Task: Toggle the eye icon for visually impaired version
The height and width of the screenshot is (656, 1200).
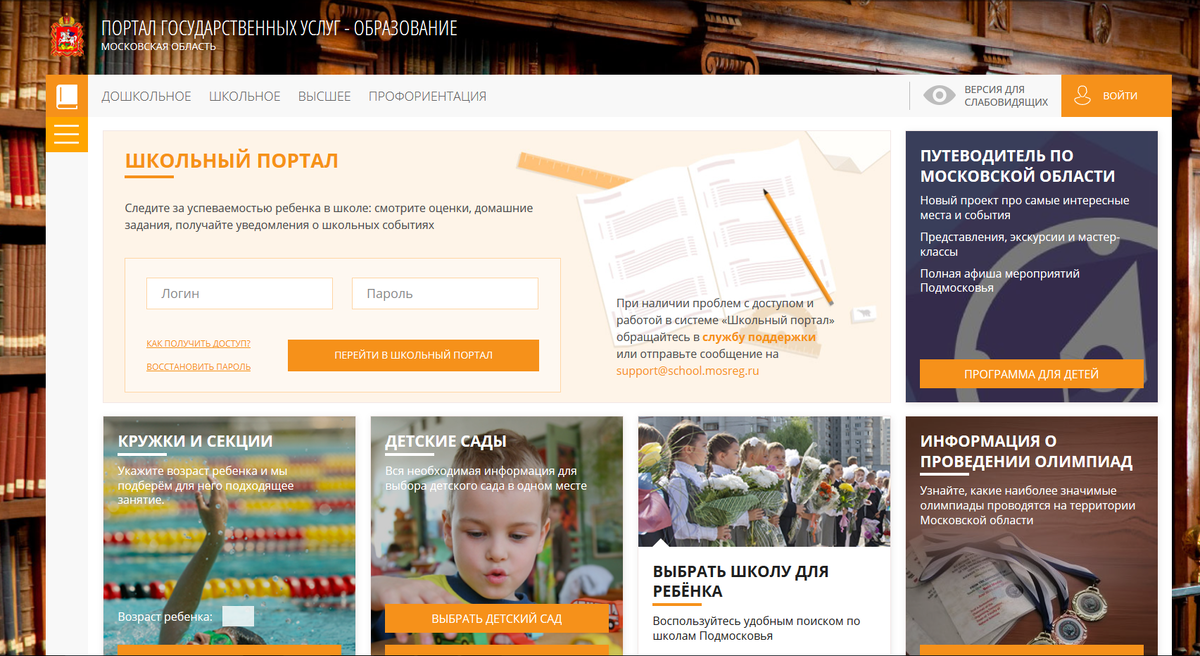Action: pyautogui.click(x=939, y=96)
